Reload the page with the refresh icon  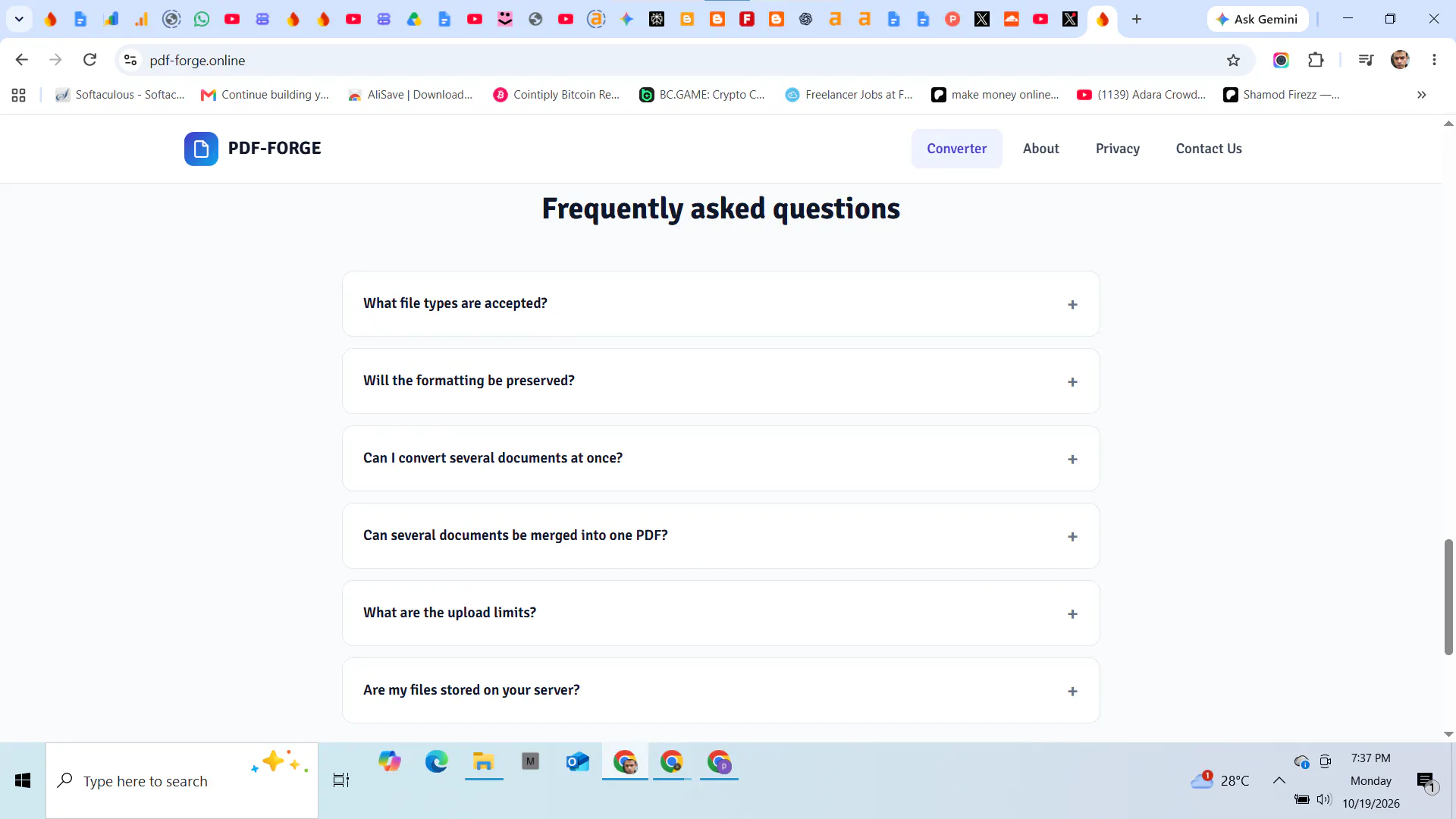(89, 60)
